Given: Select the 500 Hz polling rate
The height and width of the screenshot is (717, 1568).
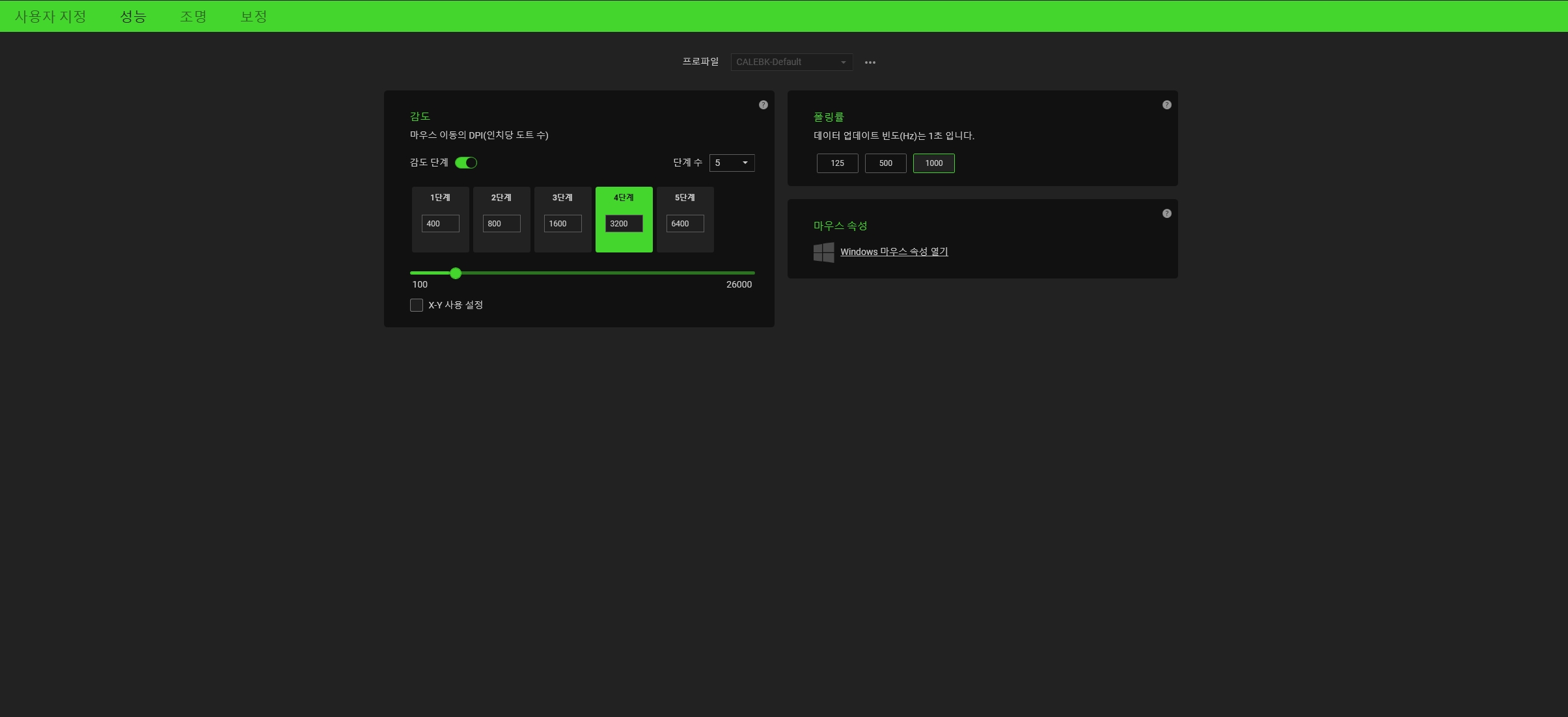Looking at the screenshot, I should tap(885, 163).
